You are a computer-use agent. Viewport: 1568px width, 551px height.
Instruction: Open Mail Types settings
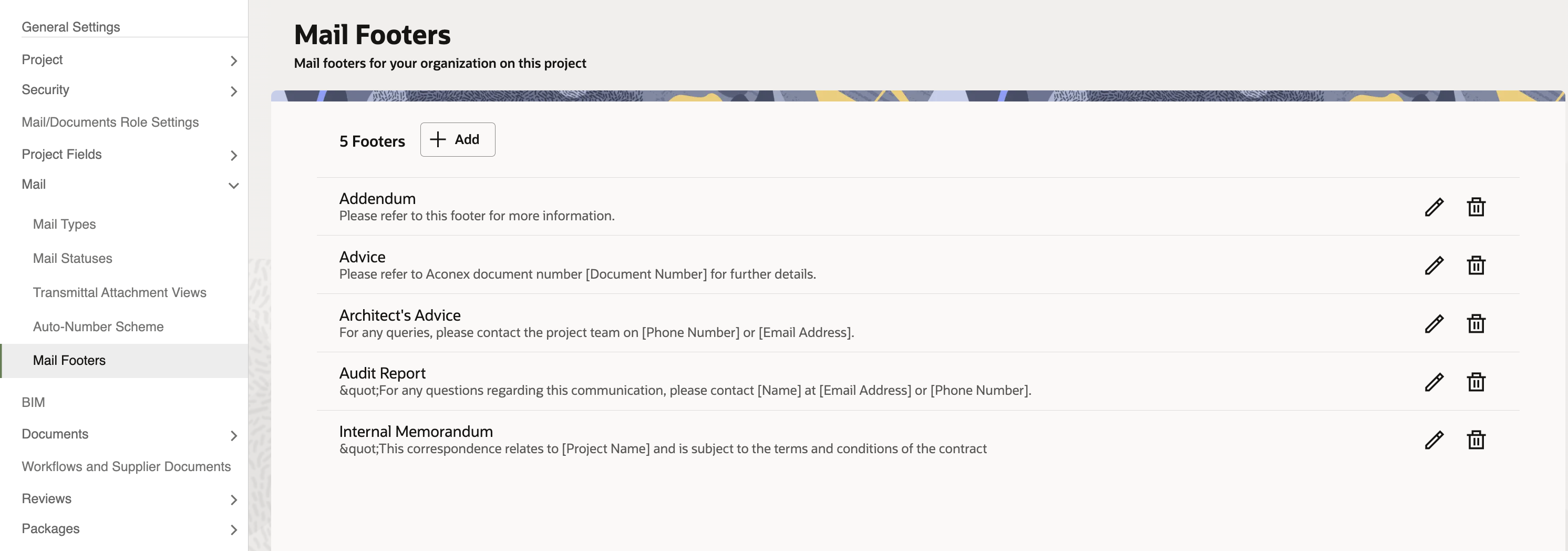coord(65,224)
